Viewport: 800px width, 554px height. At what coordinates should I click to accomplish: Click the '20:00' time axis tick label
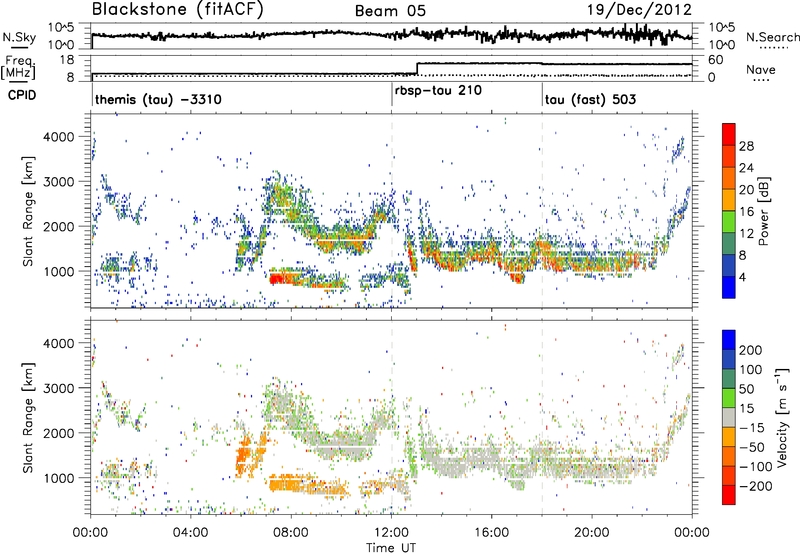tap(592, 533)
